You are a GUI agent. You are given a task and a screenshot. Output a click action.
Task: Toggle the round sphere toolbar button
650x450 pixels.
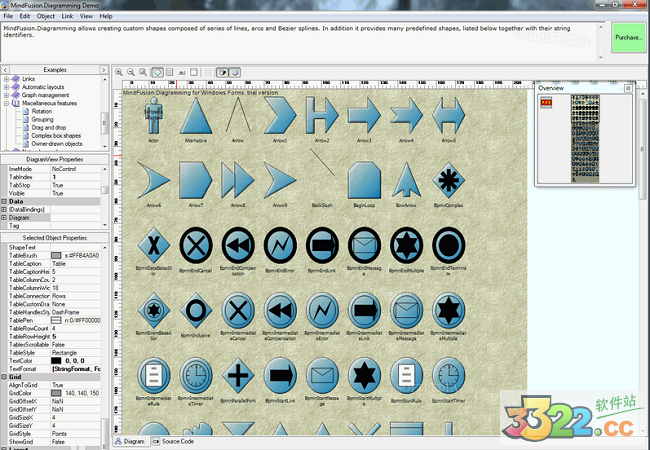235,72
